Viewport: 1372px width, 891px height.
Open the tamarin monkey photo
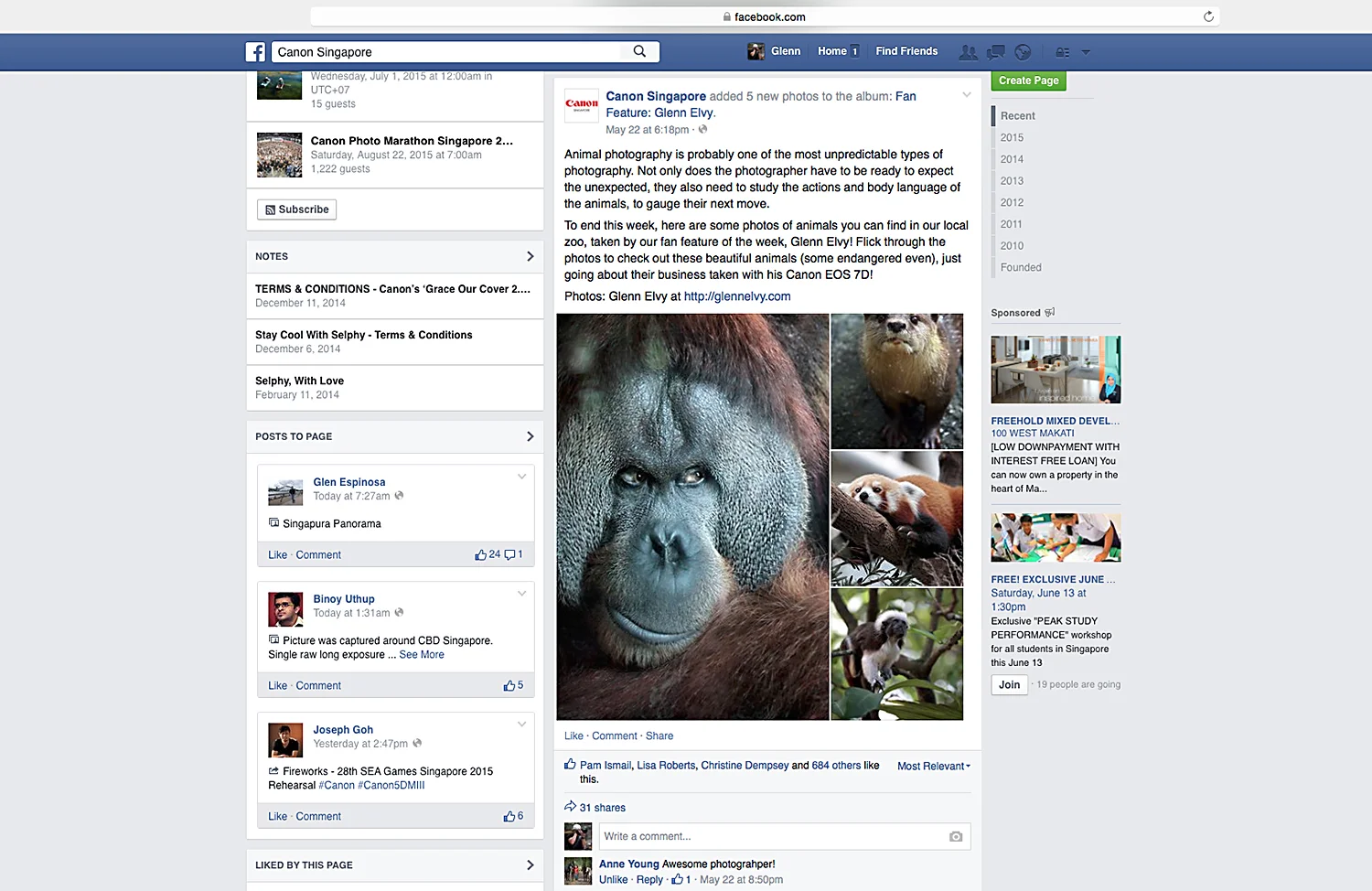click(x=896, y=654)
